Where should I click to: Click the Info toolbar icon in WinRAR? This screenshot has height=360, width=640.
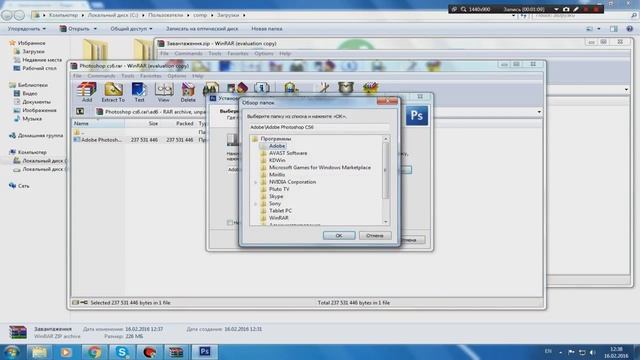262,88
